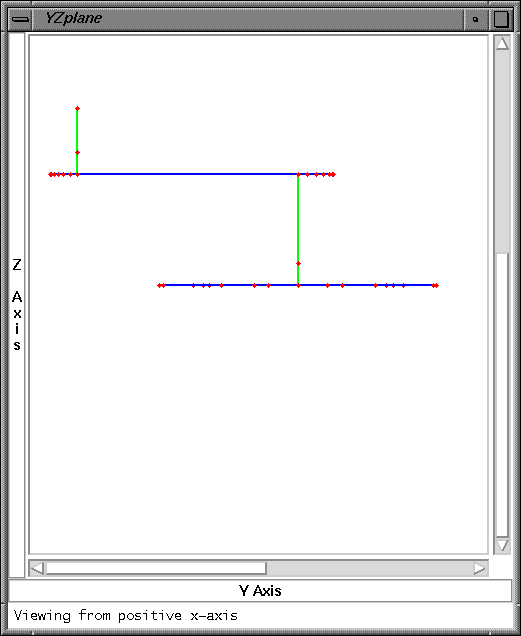Click the minimize dot button in title bar
Image resolution: width=521 pixels, height=636 pixels.
coord(476,19)
